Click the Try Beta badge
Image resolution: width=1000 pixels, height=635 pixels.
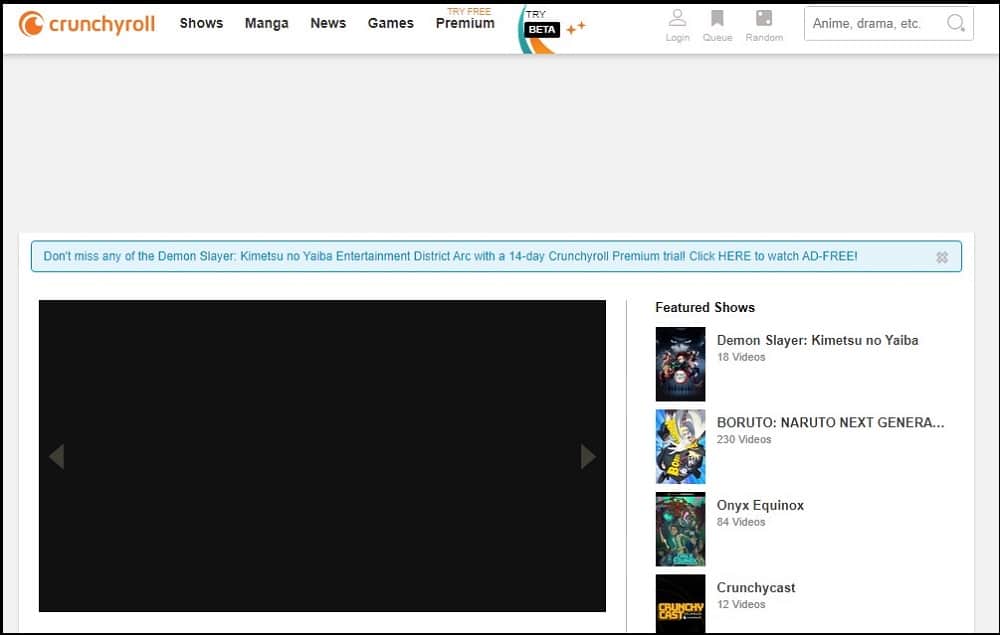click(551, 29)
